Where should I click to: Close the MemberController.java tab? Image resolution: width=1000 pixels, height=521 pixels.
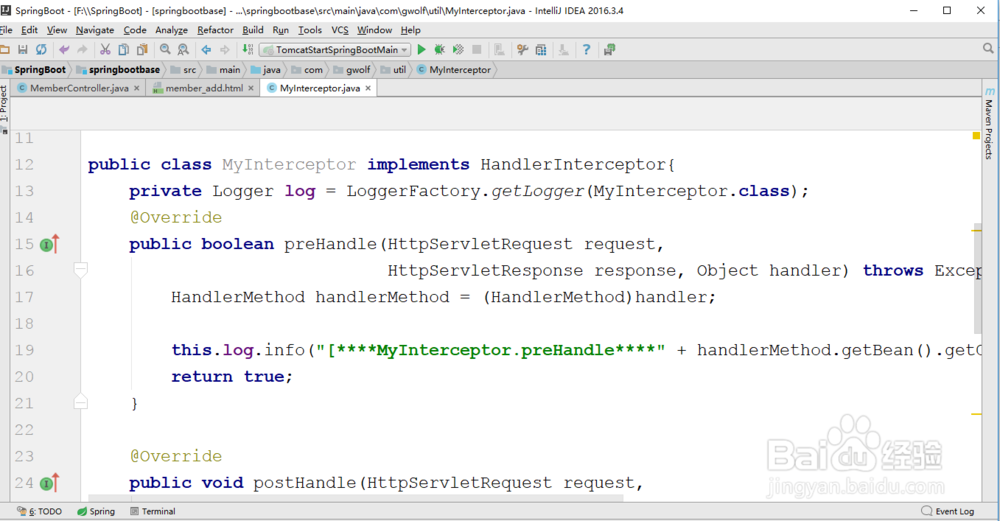pos(136,88)
